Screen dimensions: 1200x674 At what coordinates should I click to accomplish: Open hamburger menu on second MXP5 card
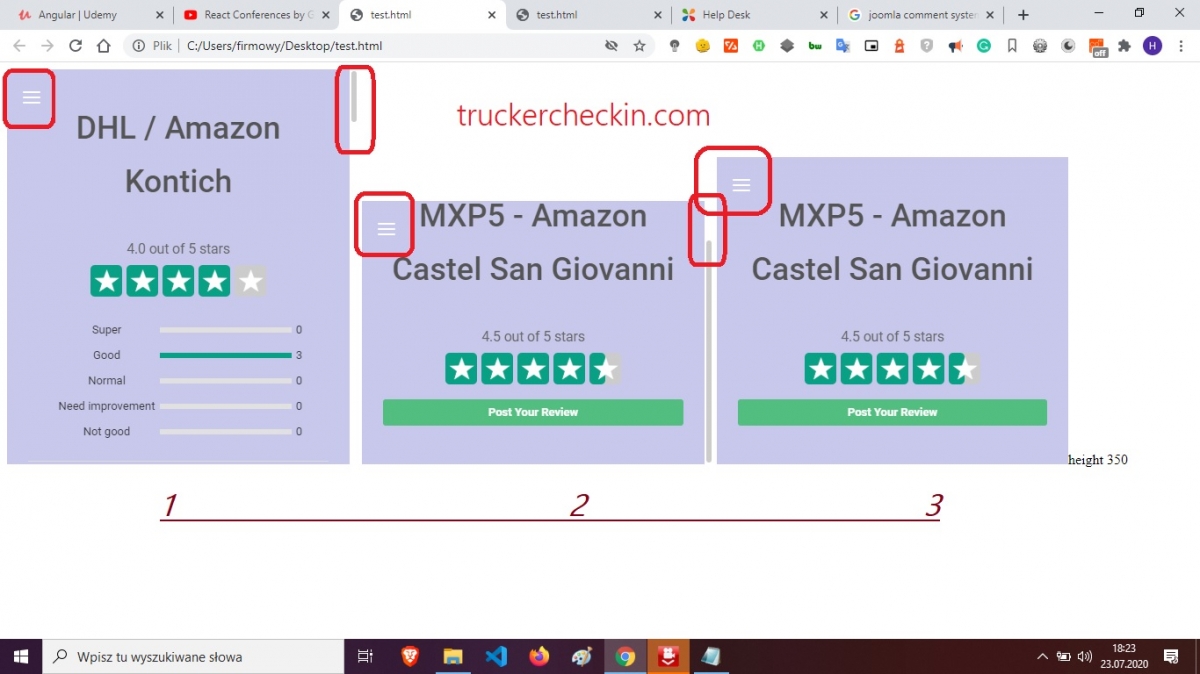pos(386,229)
